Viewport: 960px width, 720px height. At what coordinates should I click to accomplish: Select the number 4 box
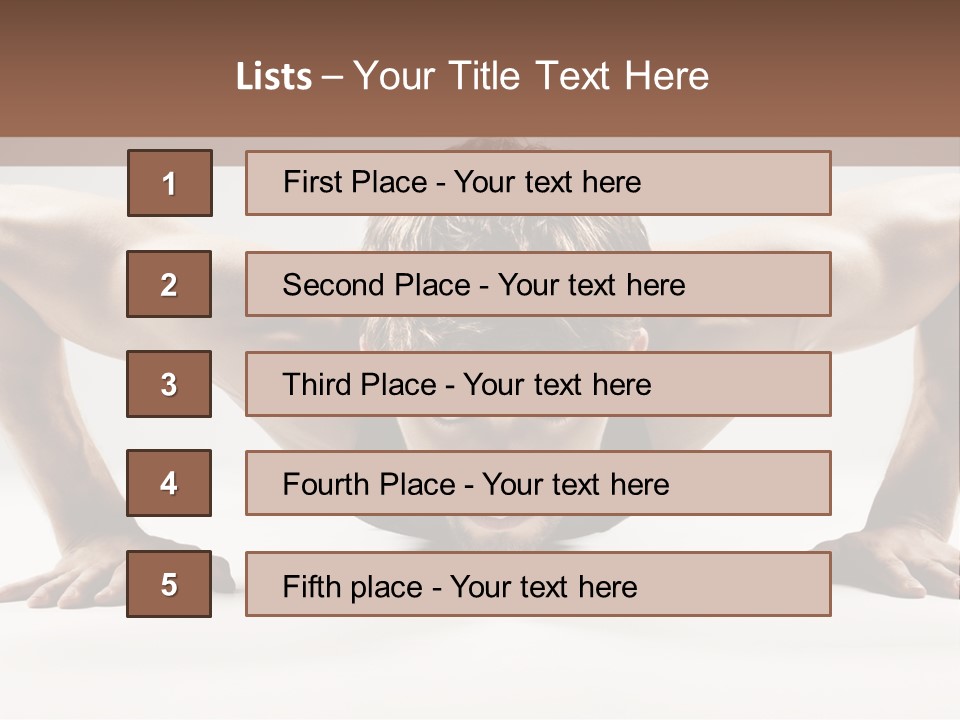pos(169,484)
